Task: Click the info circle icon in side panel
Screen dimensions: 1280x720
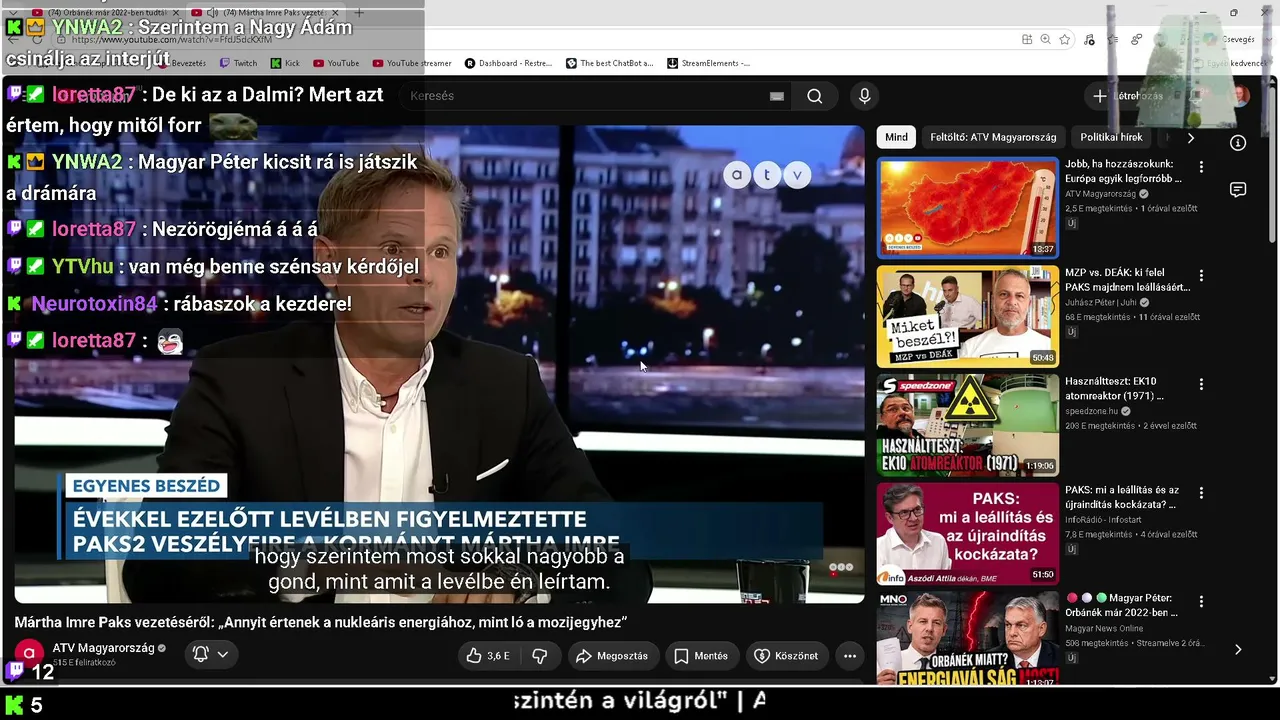Action: 1238,143
